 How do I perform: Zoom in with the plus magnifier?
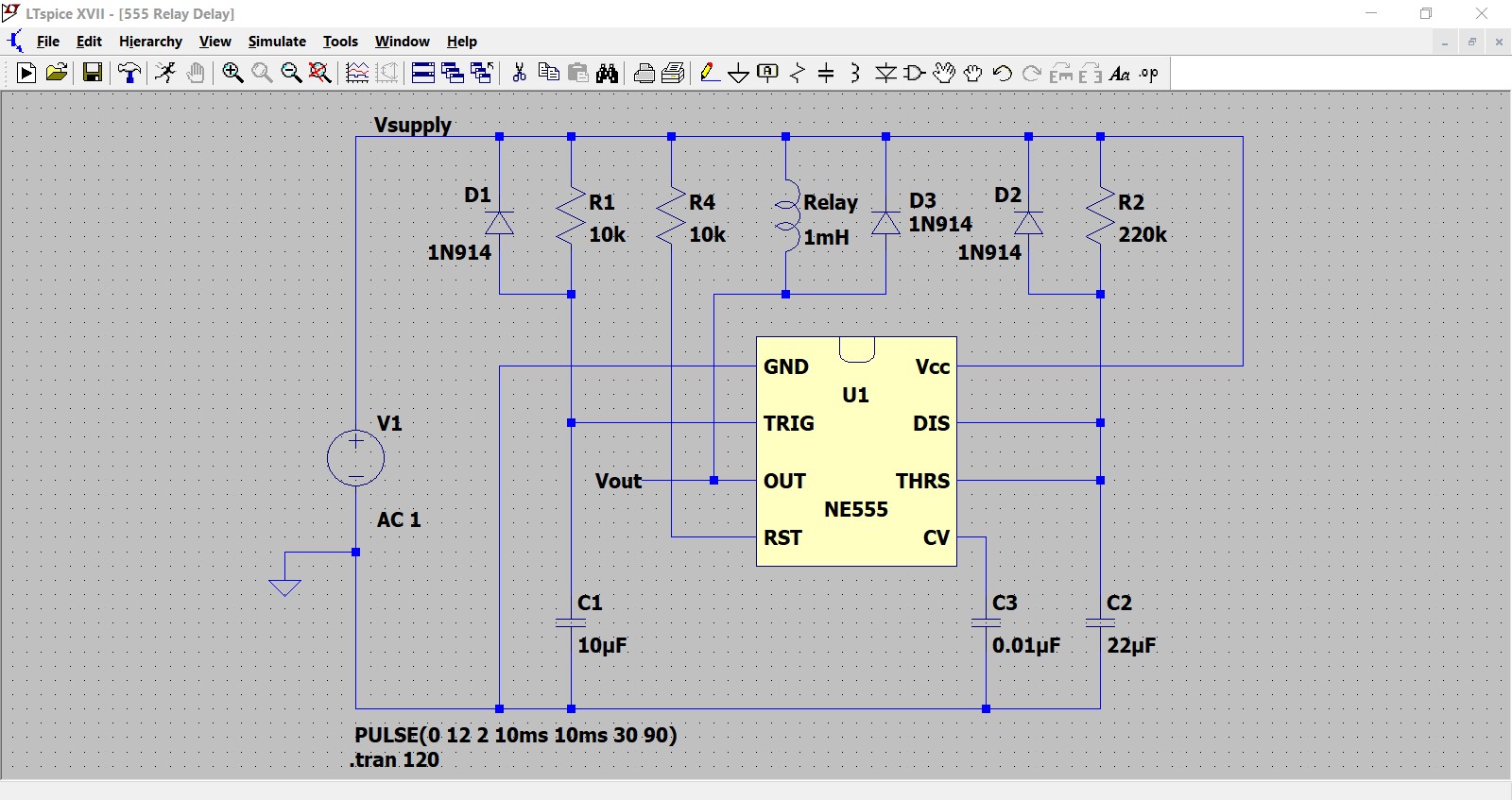(232, 73)
